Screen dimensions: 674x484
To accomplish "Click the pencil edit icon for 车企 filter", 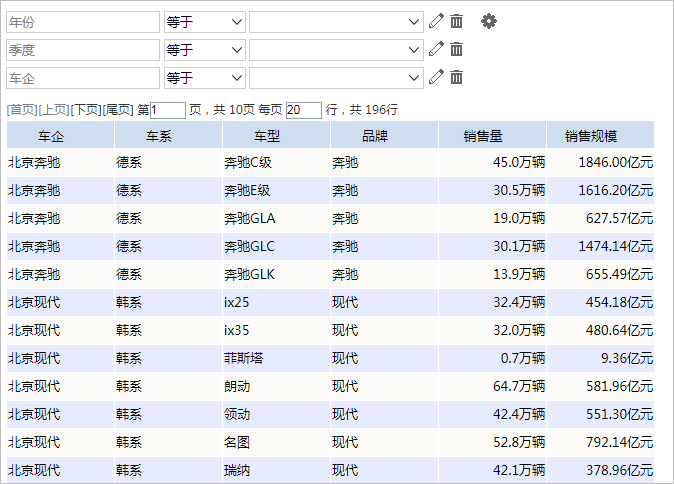I will click(436, 77).
